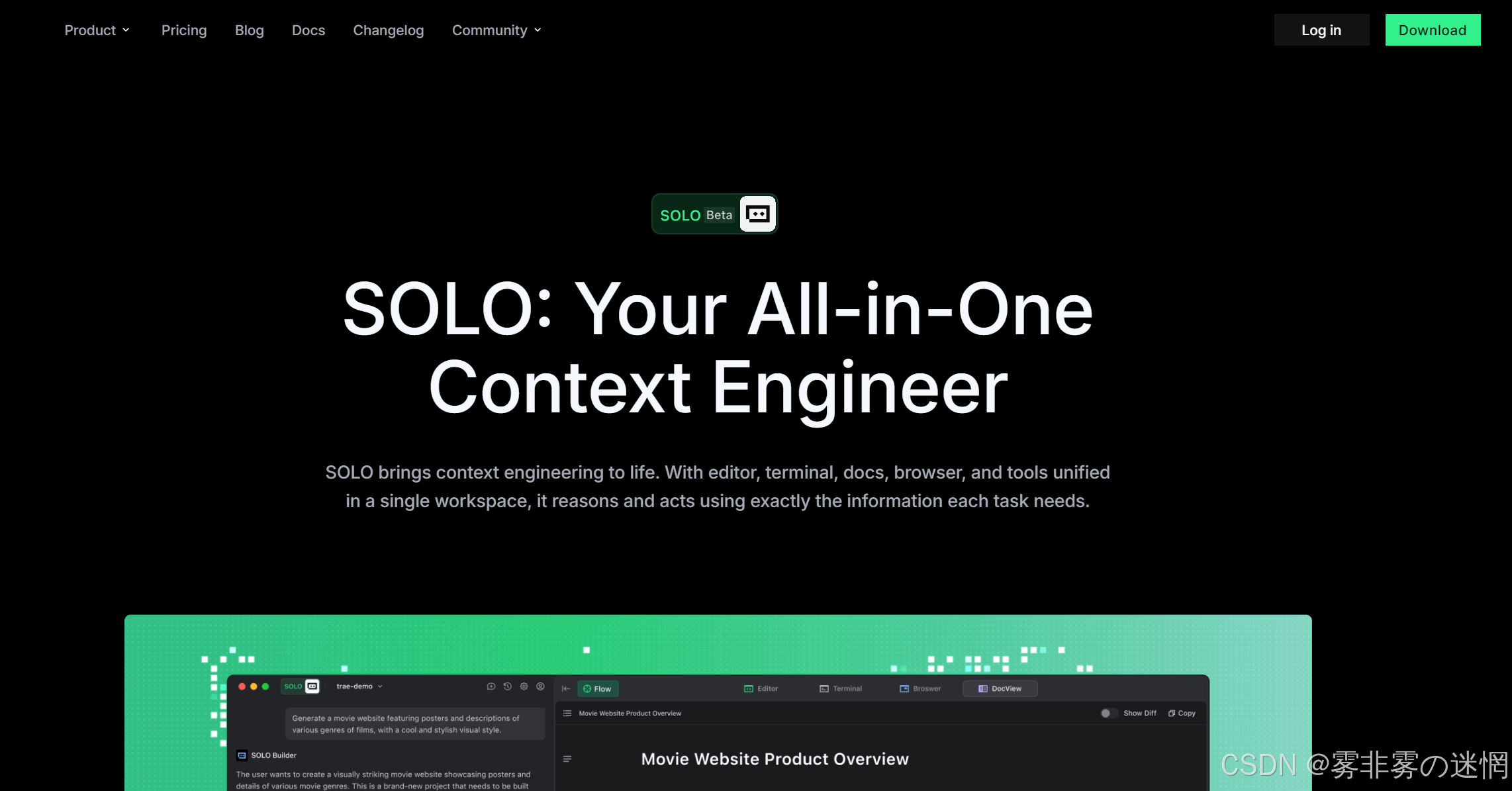
Task: Open settings gear in demo window
Action: [524, 686]
